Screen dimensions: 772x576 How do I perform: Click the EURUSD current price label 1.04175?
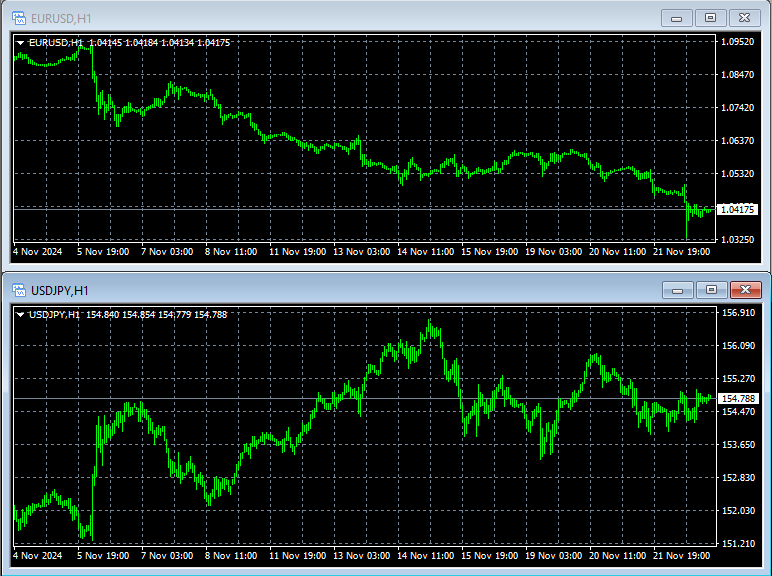tap(737, 210)
